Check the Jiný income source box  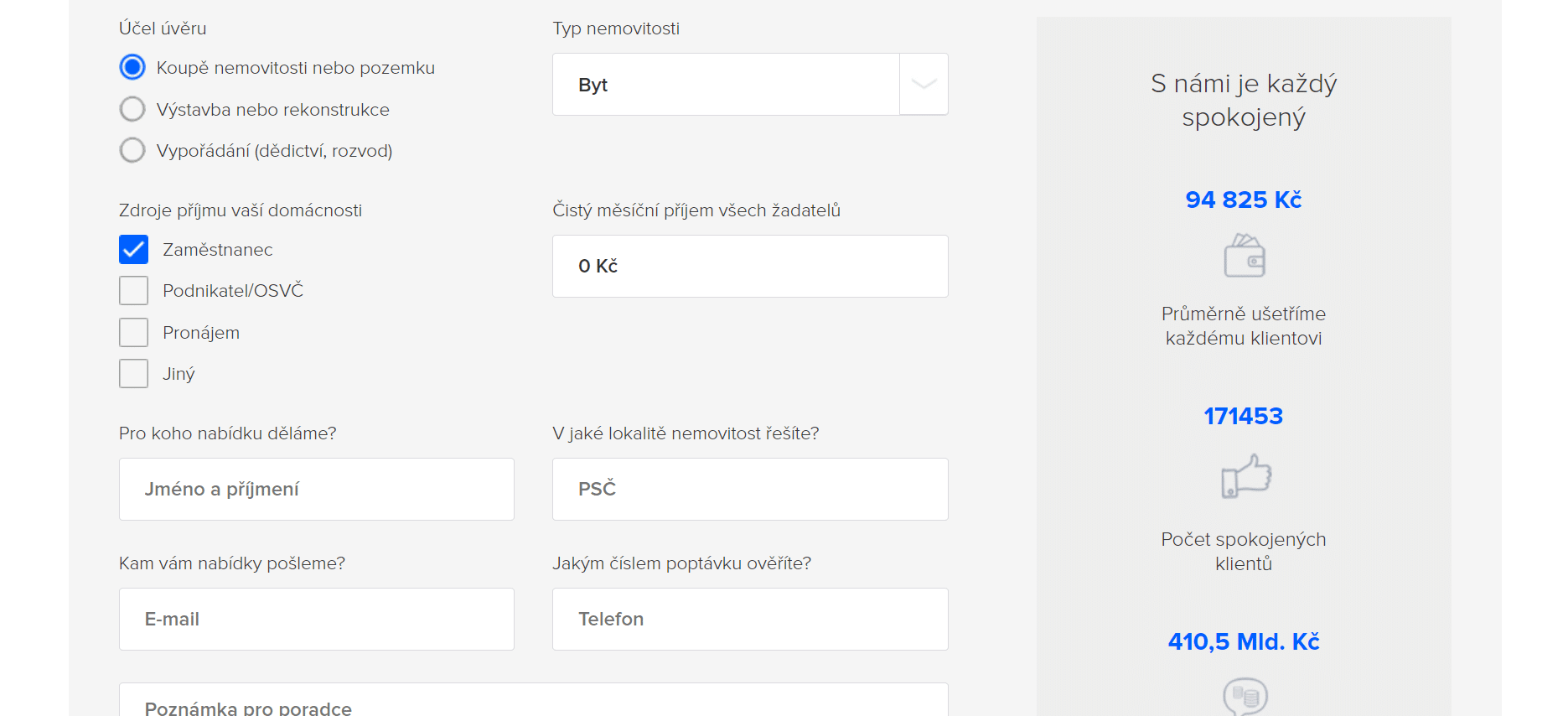coord(133,373)
